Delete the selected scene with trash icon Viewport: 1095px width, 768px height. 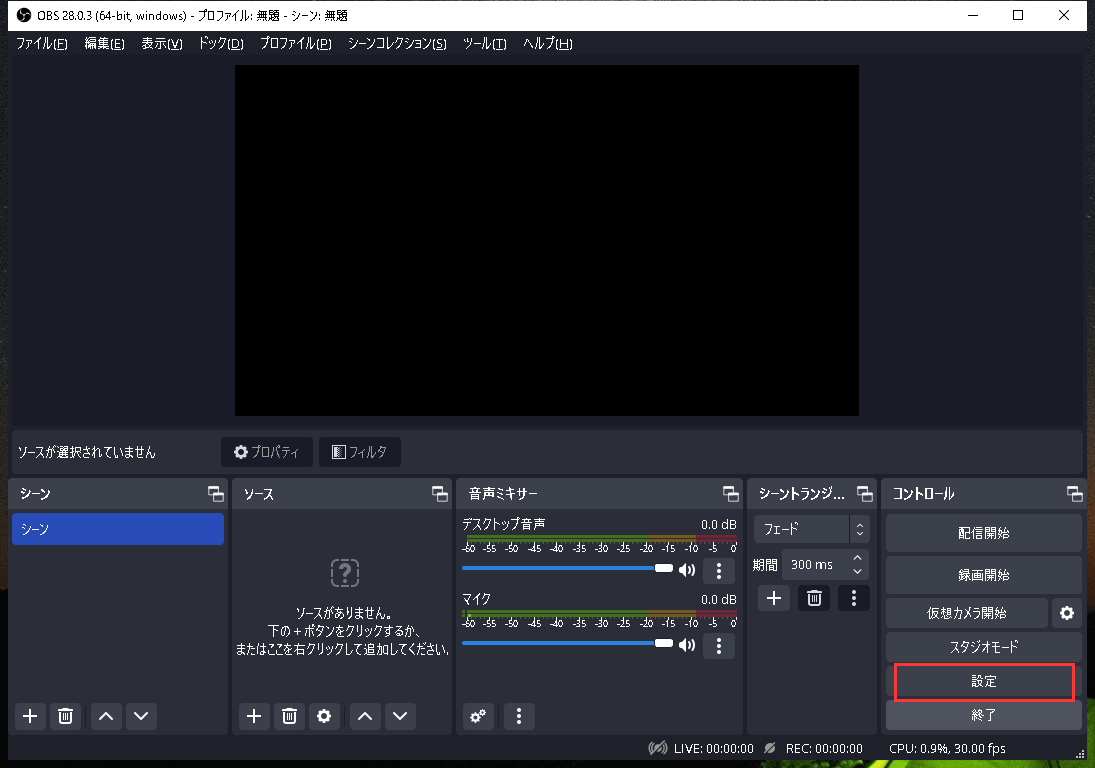coord(65,716)
